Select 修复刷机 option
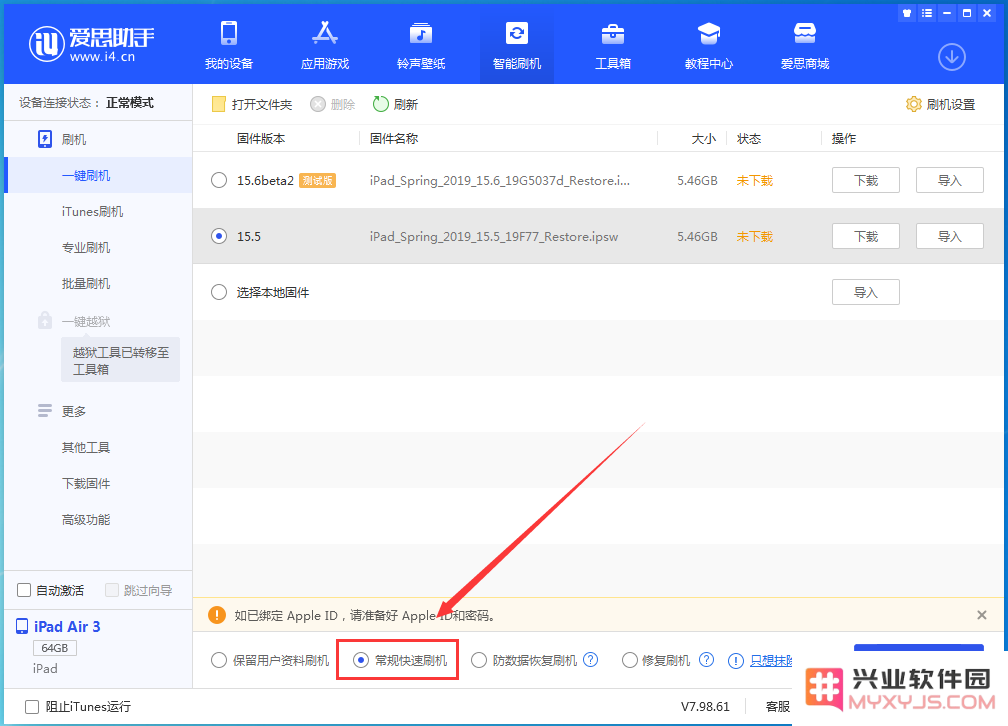 pyautogui.click(x=630, y=660)
